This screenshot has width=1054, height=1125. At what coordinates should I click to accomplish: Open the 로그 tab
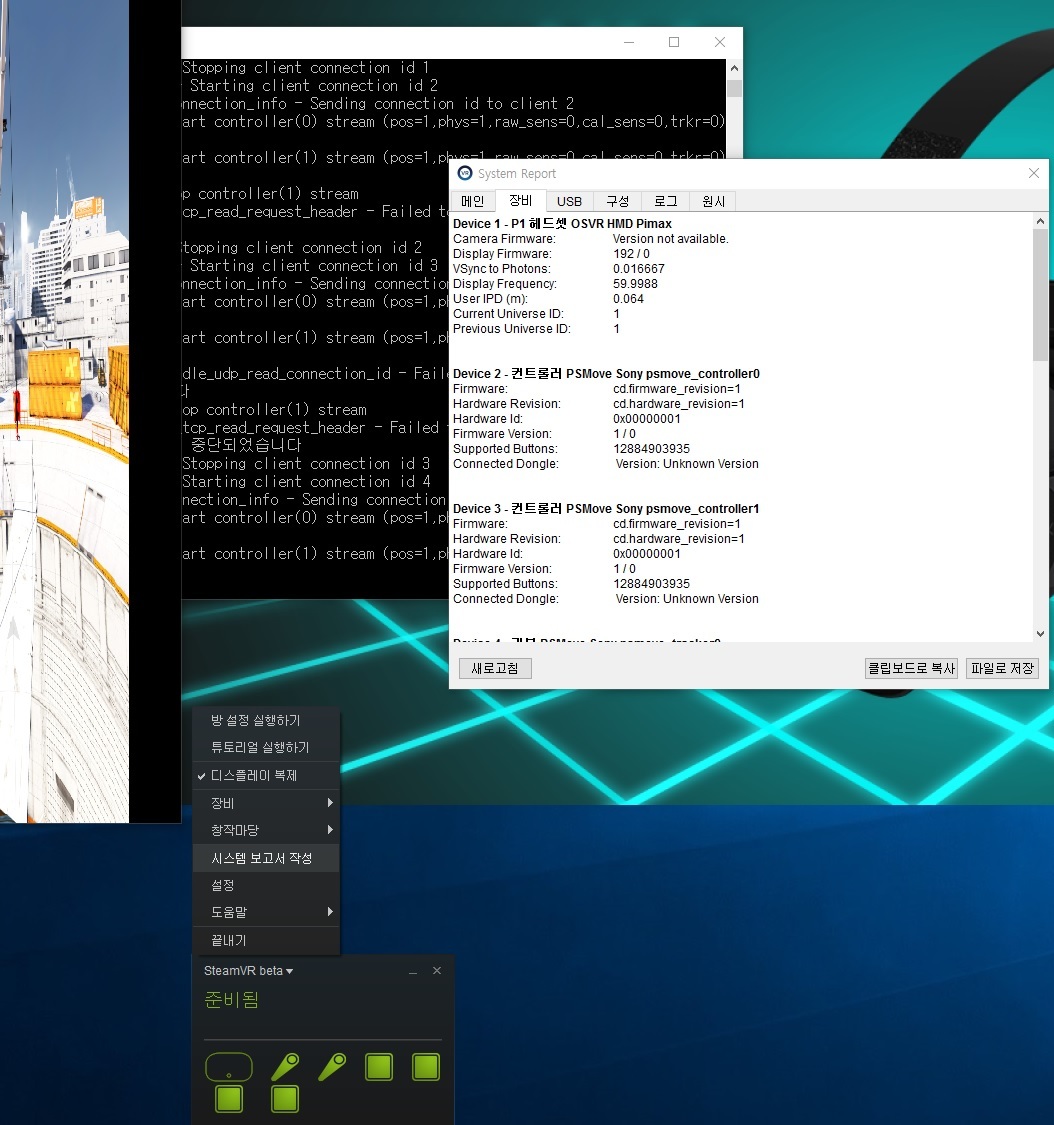pyautogui.click(x=666, y=202)
